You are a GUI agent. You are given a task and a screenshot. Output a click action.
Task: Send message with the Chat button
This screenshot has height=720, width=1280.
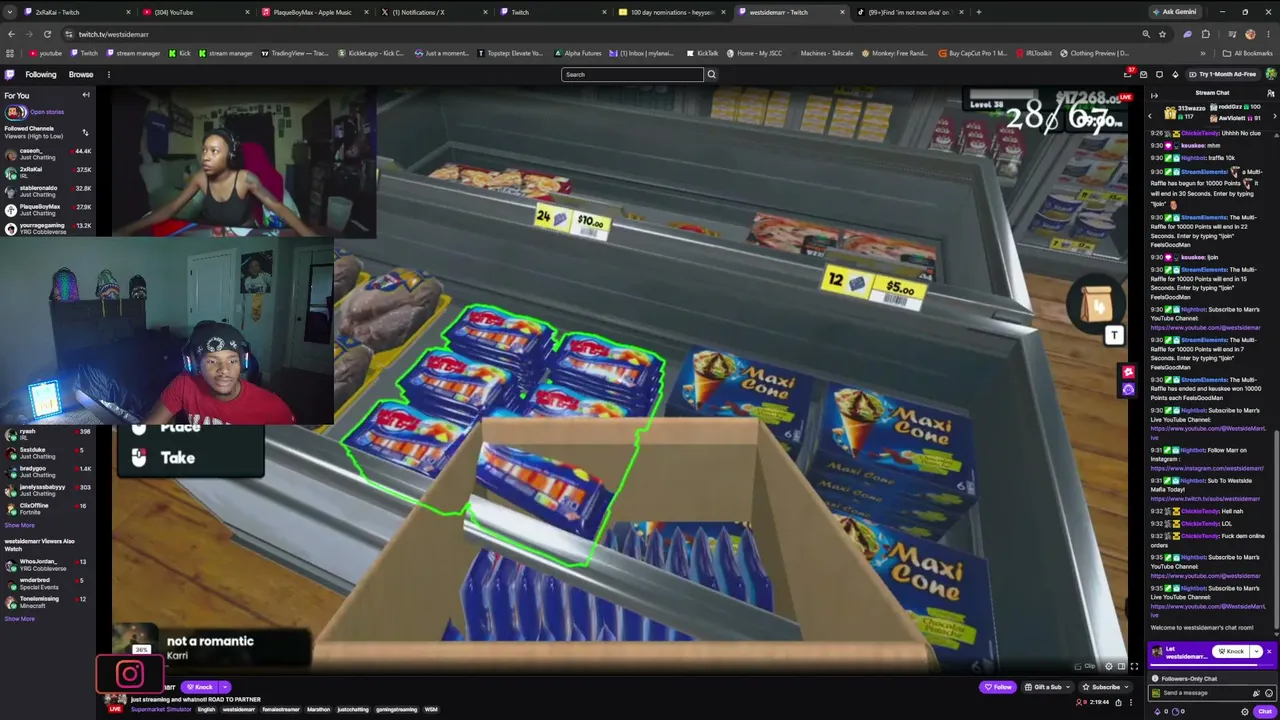[x=1265, y=711]
